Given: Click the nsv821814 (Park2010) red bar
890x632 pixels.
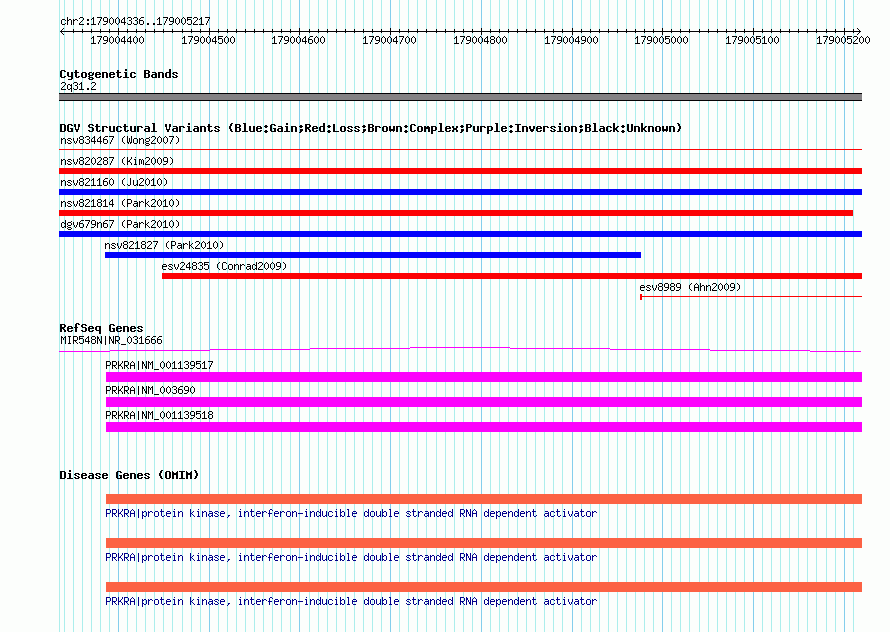Looking at the screenshot, I should tap(456, 213).
